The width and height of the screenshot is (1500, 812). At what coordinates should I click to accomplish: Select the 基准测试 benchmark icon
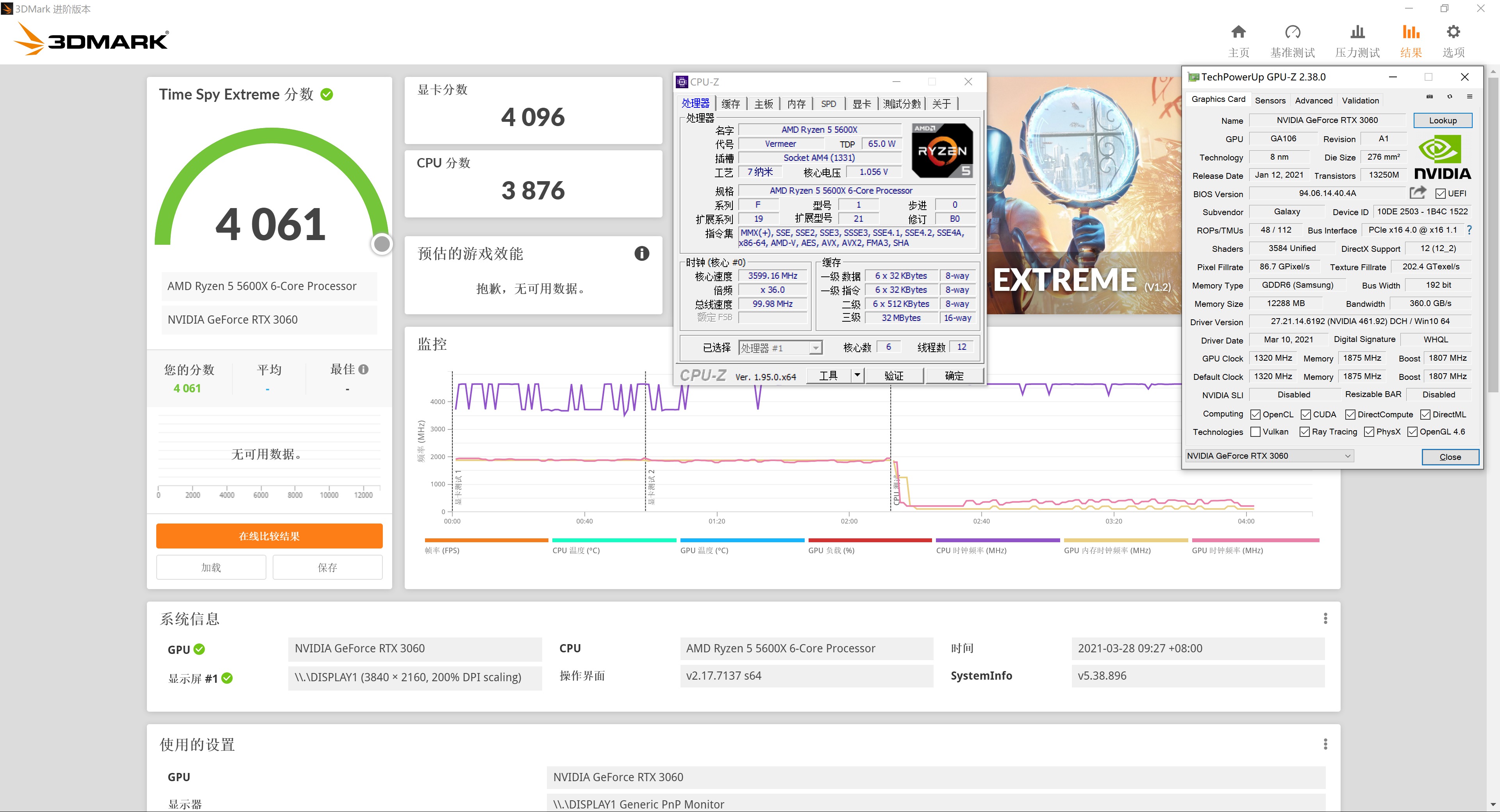point(1293,33)
